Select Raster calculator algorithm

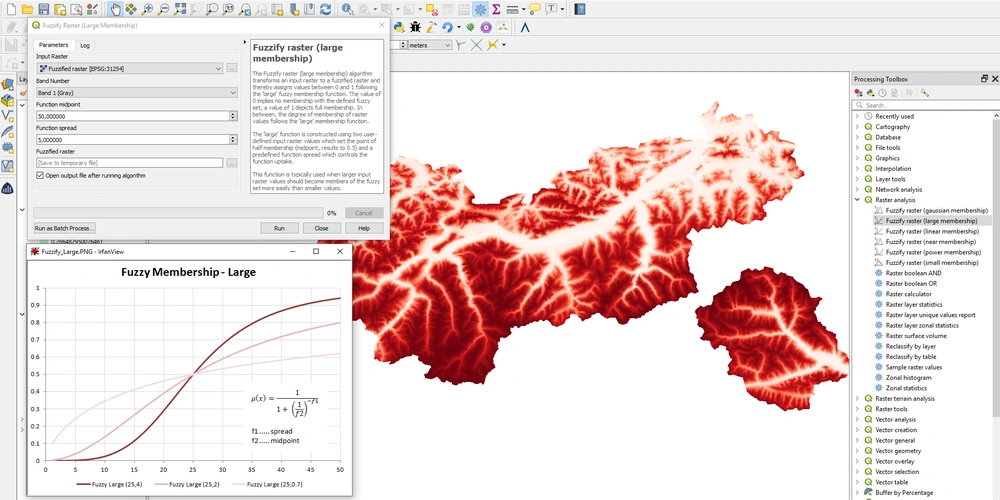point(908,294)
